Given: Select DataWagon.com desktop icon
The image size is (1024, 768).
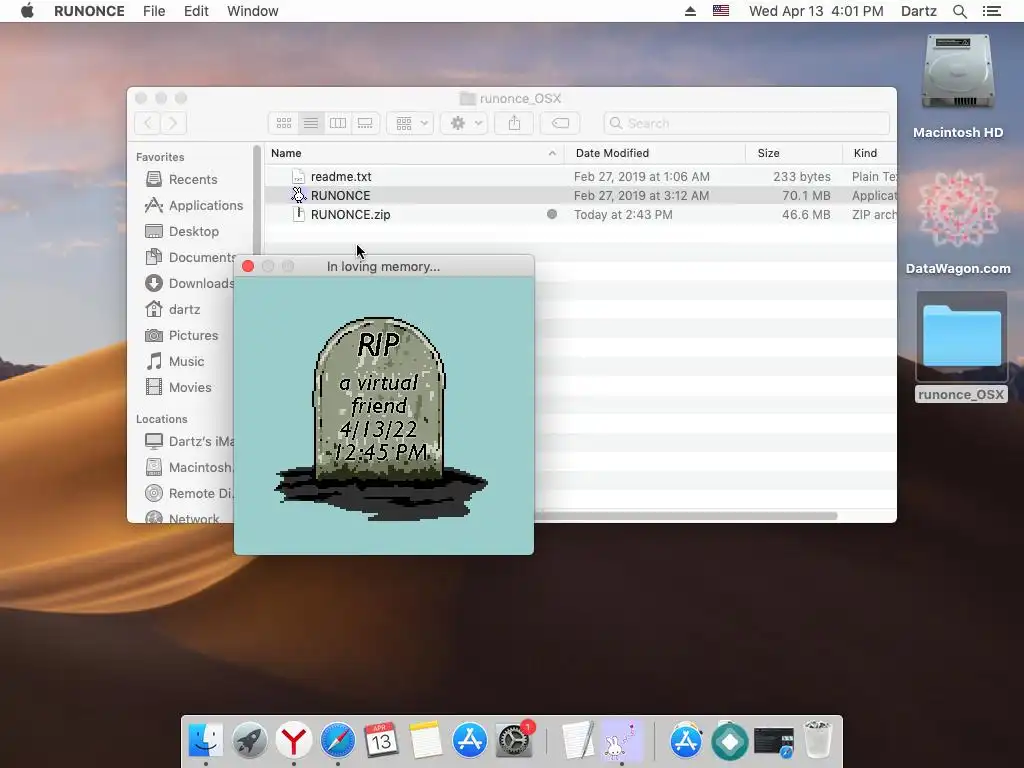Looking at the screenshot, I should (958, 222).
